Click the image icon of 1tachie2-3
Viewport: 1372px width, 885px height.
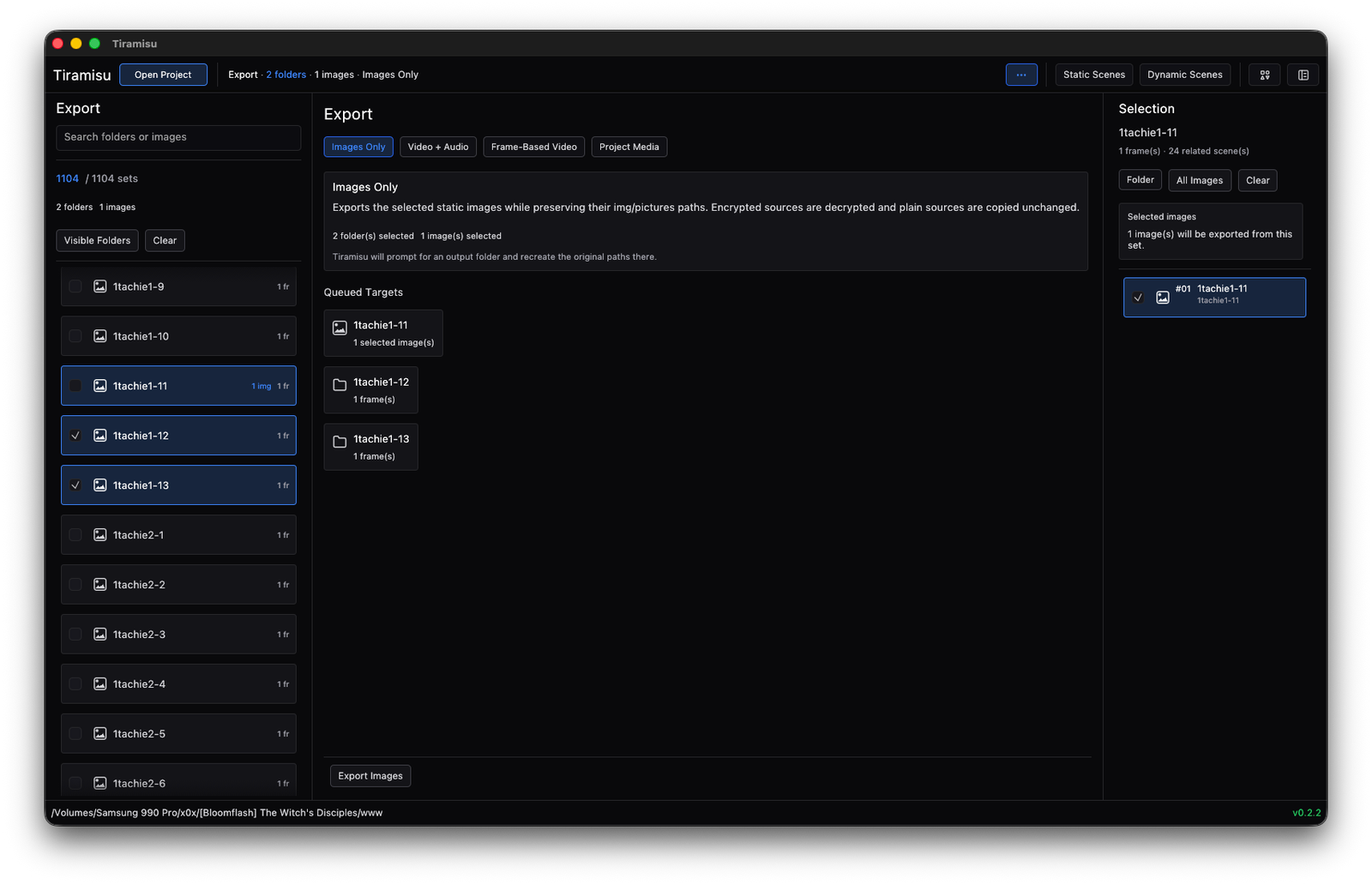click(100, 635)
